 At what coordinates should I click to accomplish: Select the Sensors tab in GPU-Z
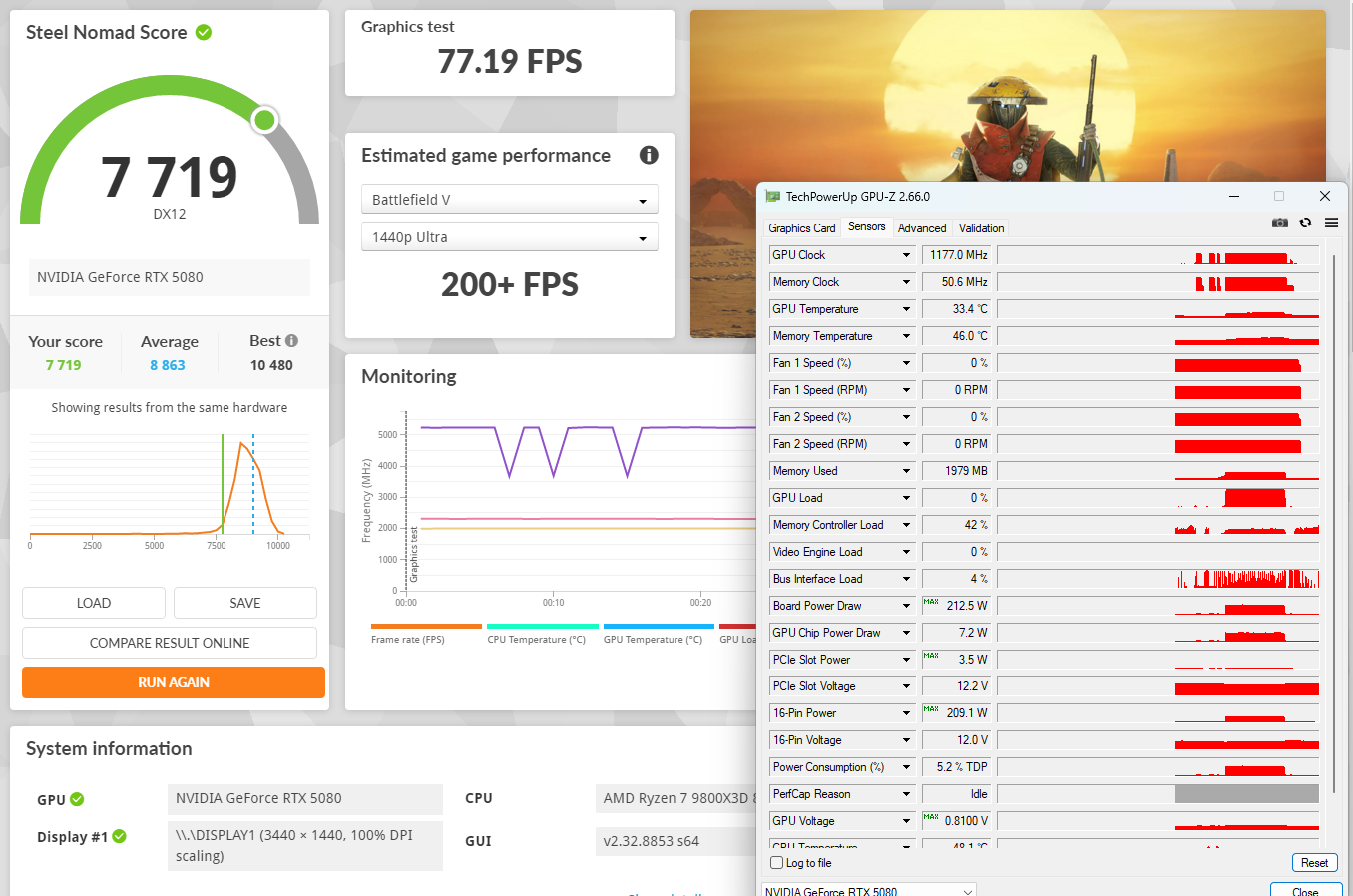point(866,227)
